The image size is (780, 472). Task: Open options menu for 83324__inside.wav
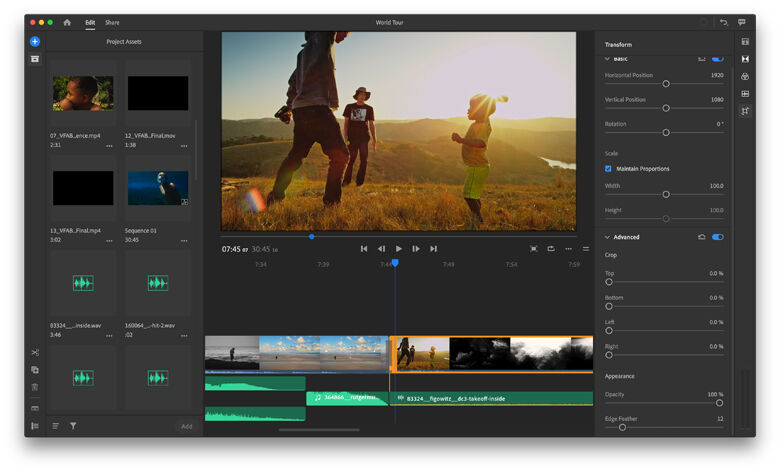[109, 336]
